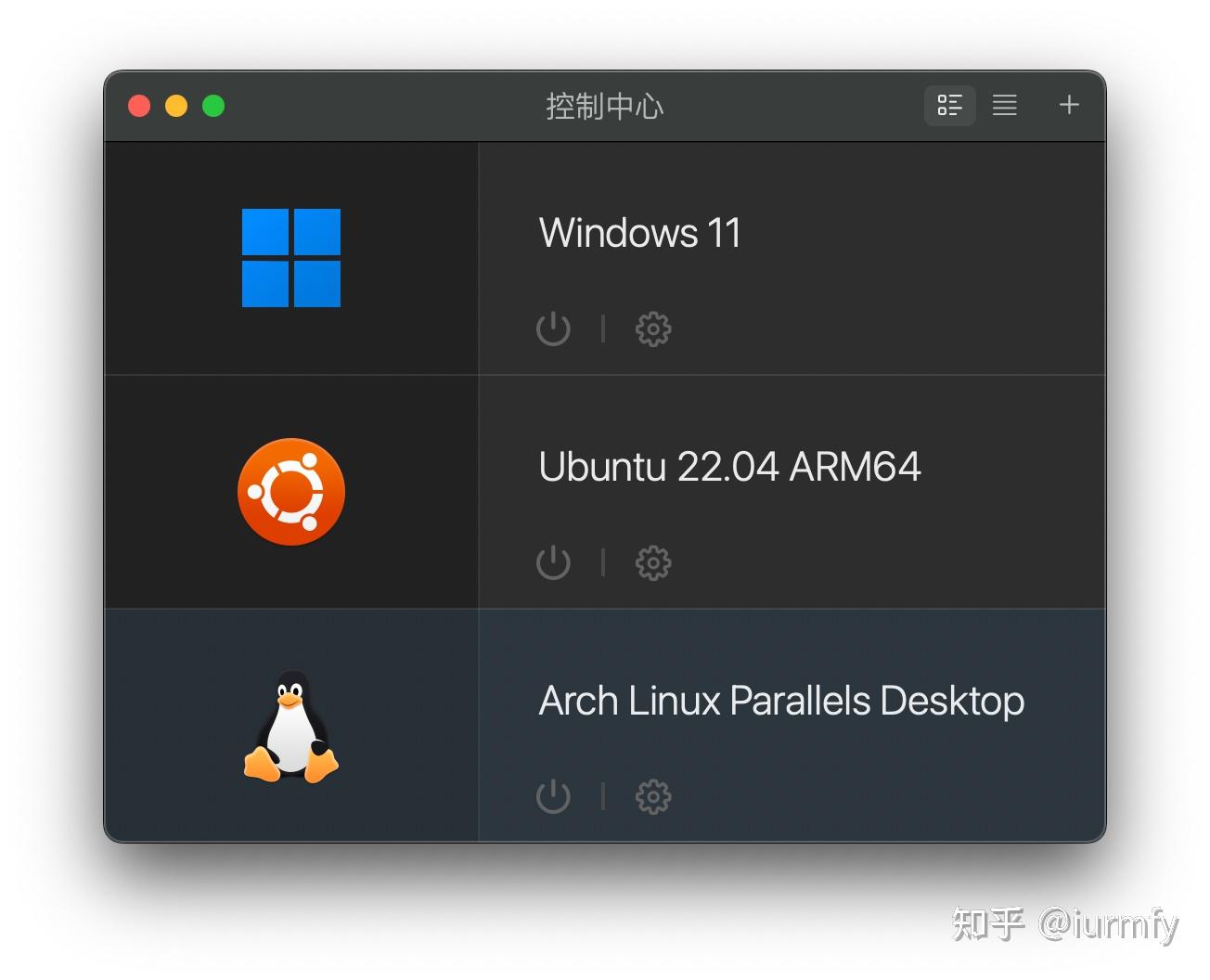
Task: Open settings for Windows 11 VM
Action: [x=652, y=329]
